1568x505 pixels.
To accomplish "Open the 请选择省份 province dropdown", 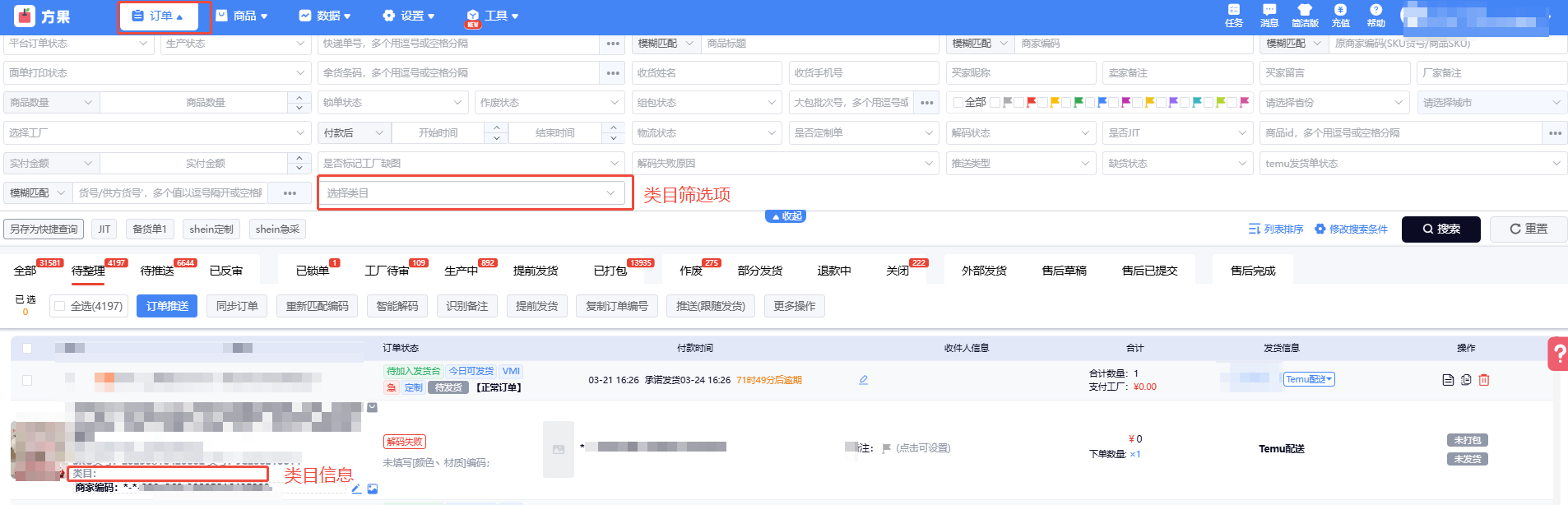I will pos(1334,103).
